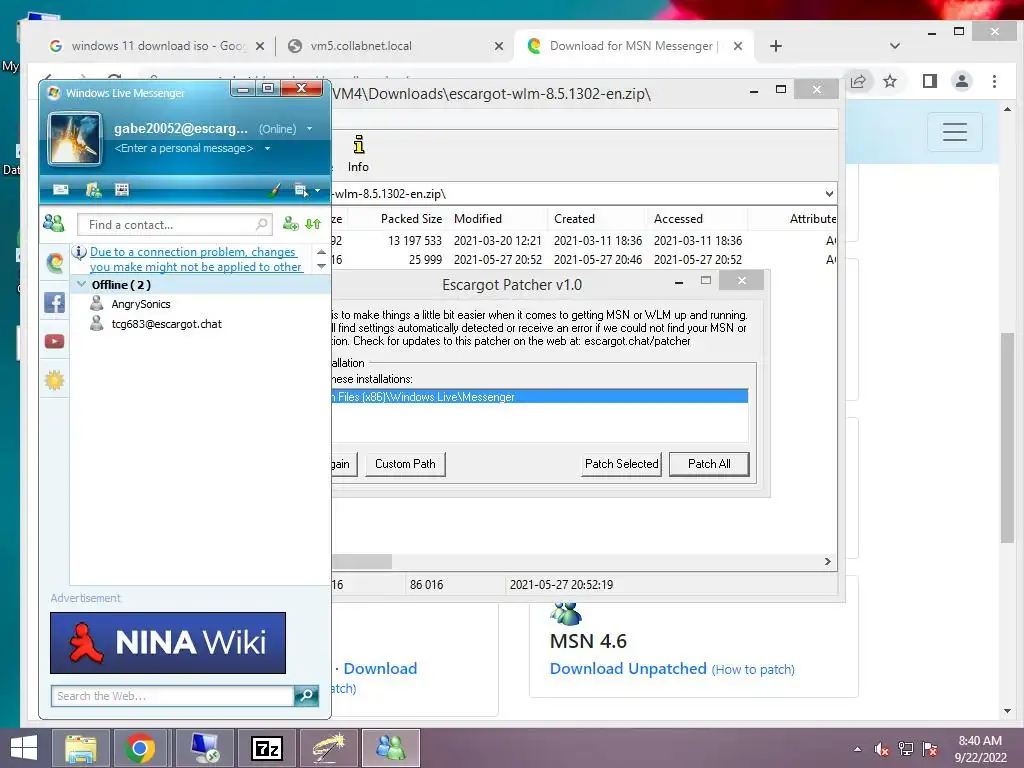Screen dimensions: 1024x768
Task: Bookmark this page with the star icon
Action: tap(889, 82)
